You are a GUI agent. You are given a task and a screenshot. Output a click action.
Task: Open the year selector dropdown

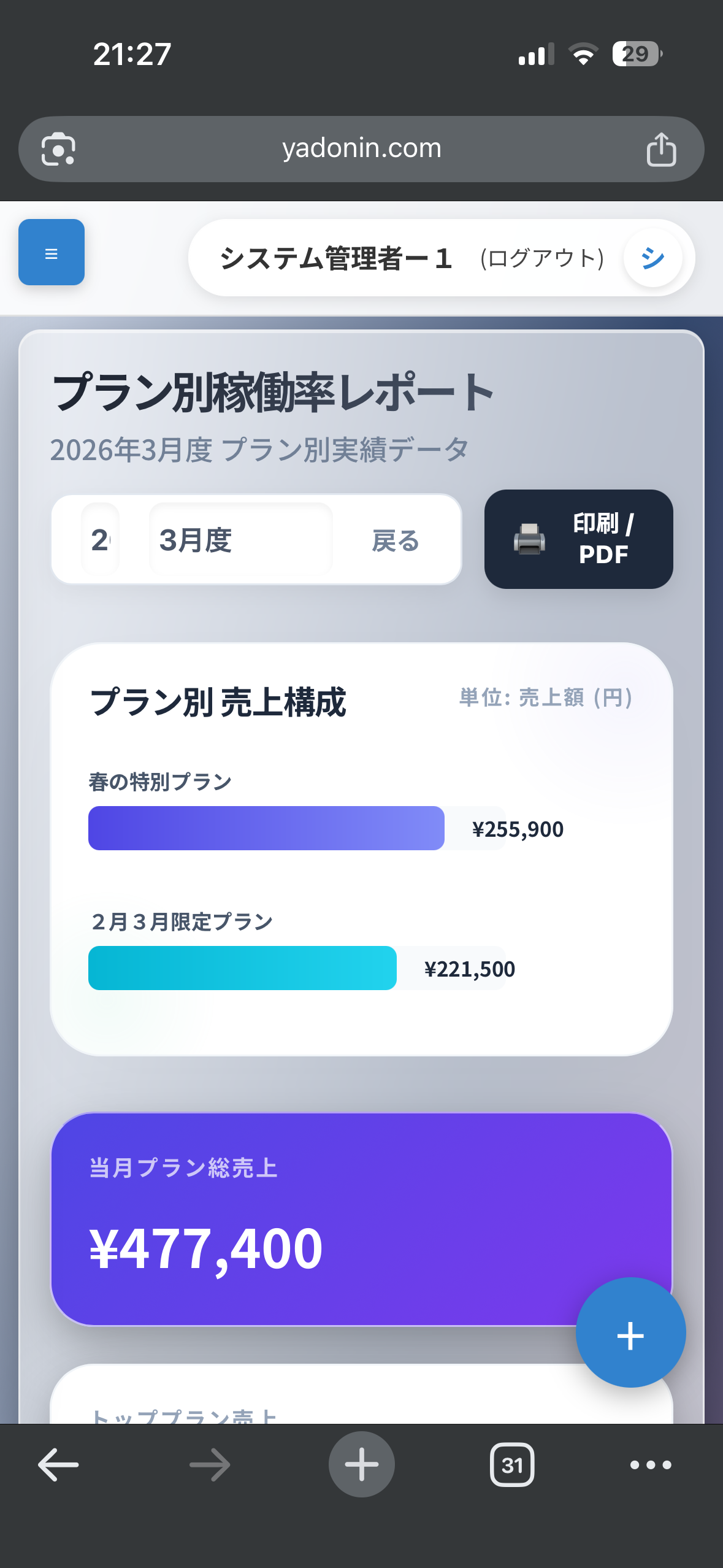click(x=101, y=540)
